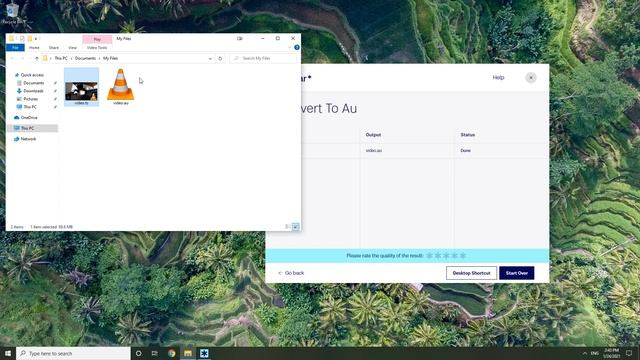Click Documents in the address bar path
This screenshot has height=360, width=640.
tap(85, 58)
